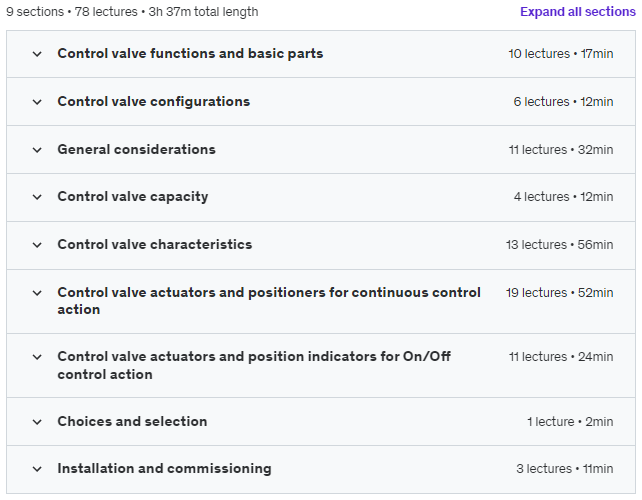The height and width of the screenshot is (500, 642).
Task: Click the '9 sections • 78 lectures' summary text
Action: click(x=72, y=12)
